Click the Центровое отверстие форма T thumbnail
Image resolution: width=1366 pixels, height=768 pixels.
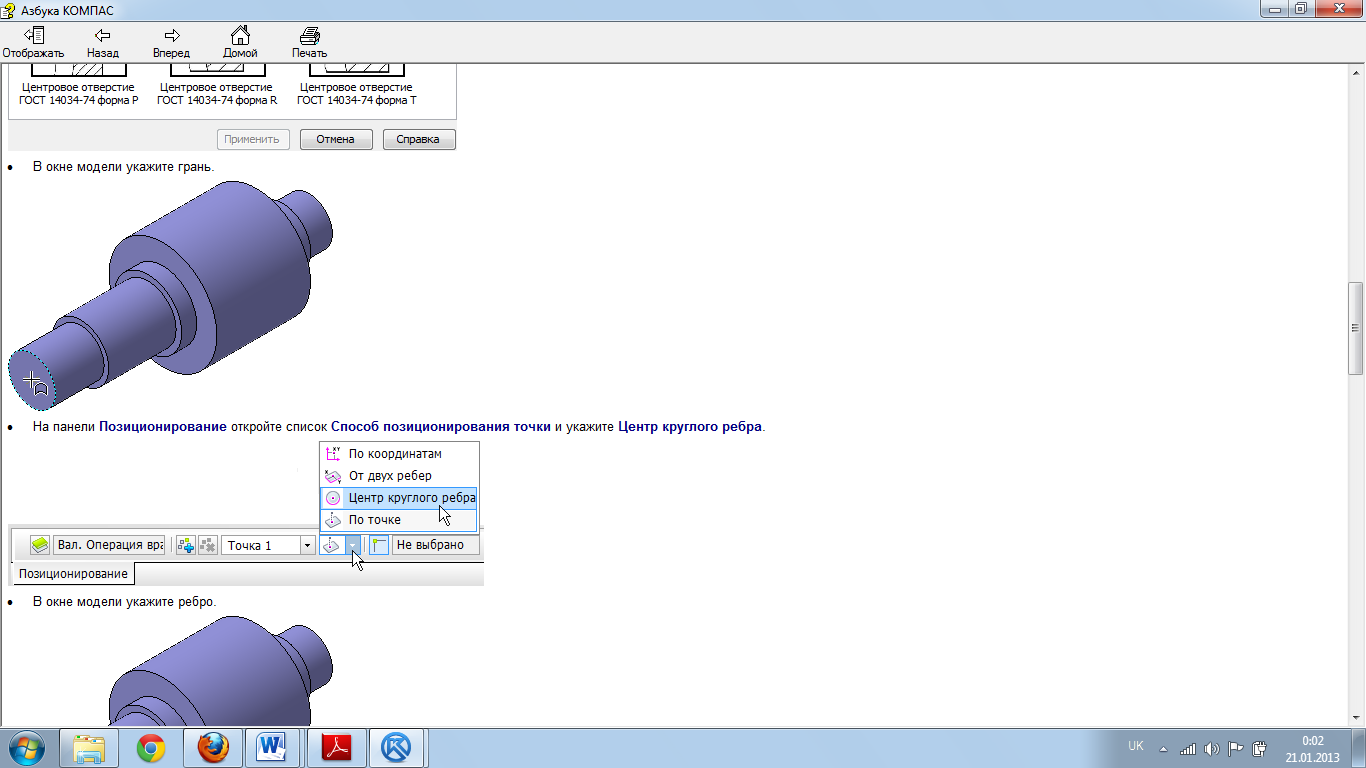click(x=356, y=85)
